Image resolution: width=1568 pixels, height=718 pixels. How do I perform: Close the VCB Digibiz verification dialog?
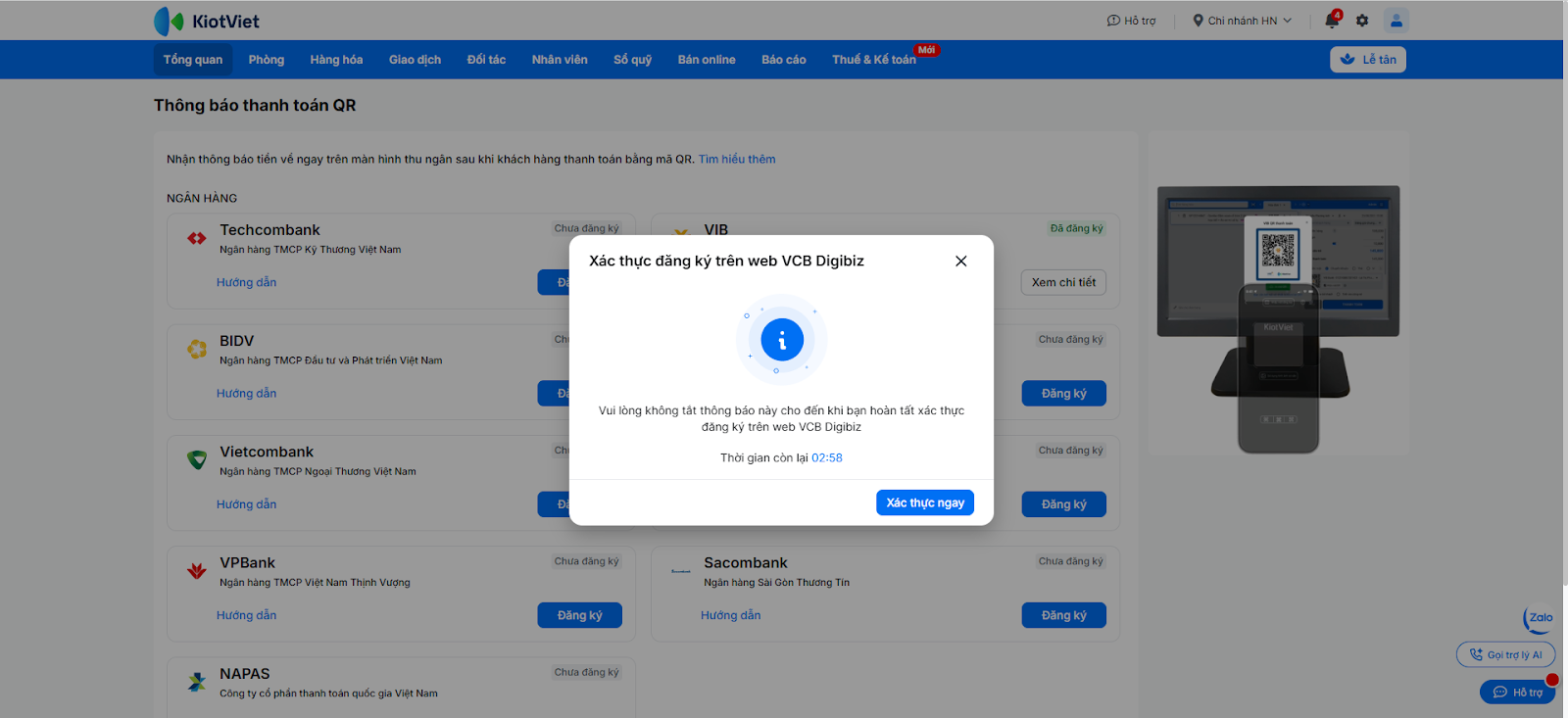click(x=961, y=261)
